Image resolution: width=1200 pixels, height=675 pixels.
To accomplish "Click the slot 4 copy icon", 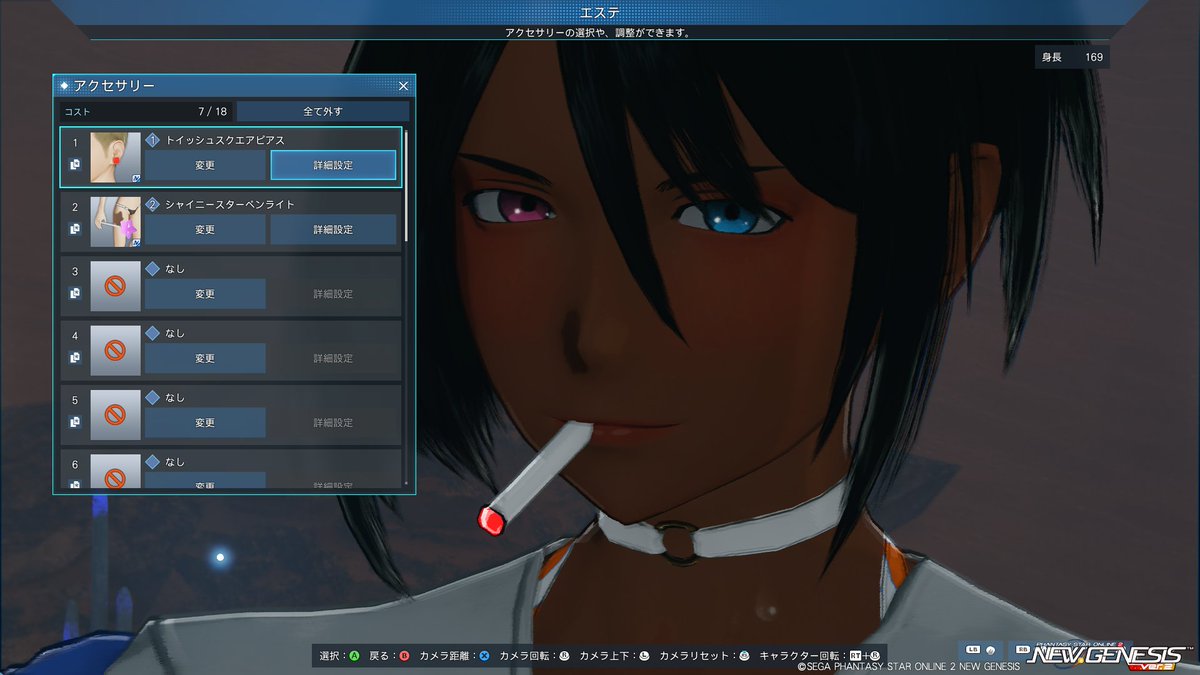I will (75, 357).
